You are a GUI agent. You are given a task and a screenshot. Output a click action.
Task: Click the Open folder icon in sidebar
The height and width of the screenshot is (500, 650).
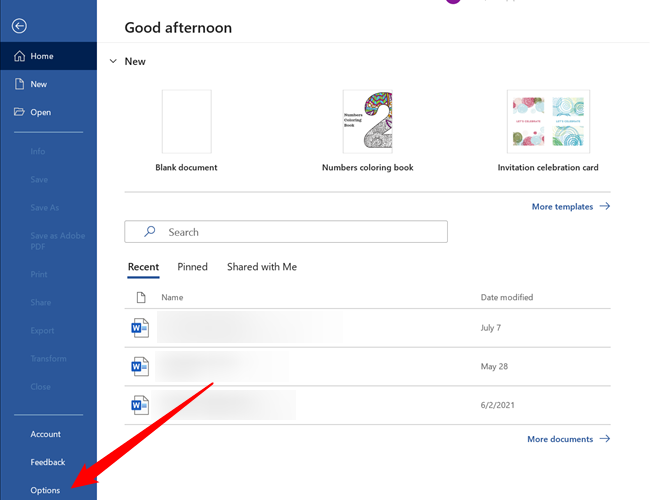19,112
